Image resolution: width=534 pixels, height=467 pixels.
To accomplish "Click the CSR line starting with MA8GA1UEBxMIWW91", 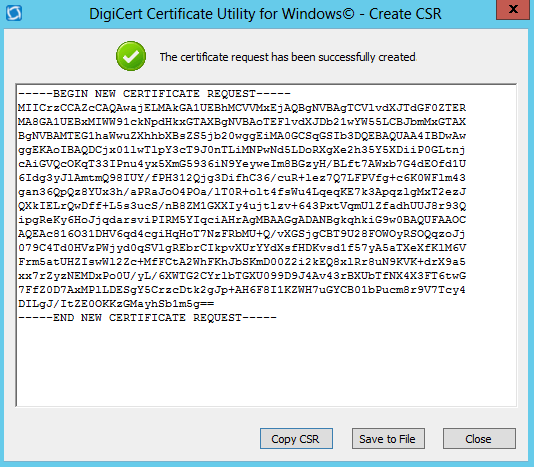I will (x=242, y=122).
